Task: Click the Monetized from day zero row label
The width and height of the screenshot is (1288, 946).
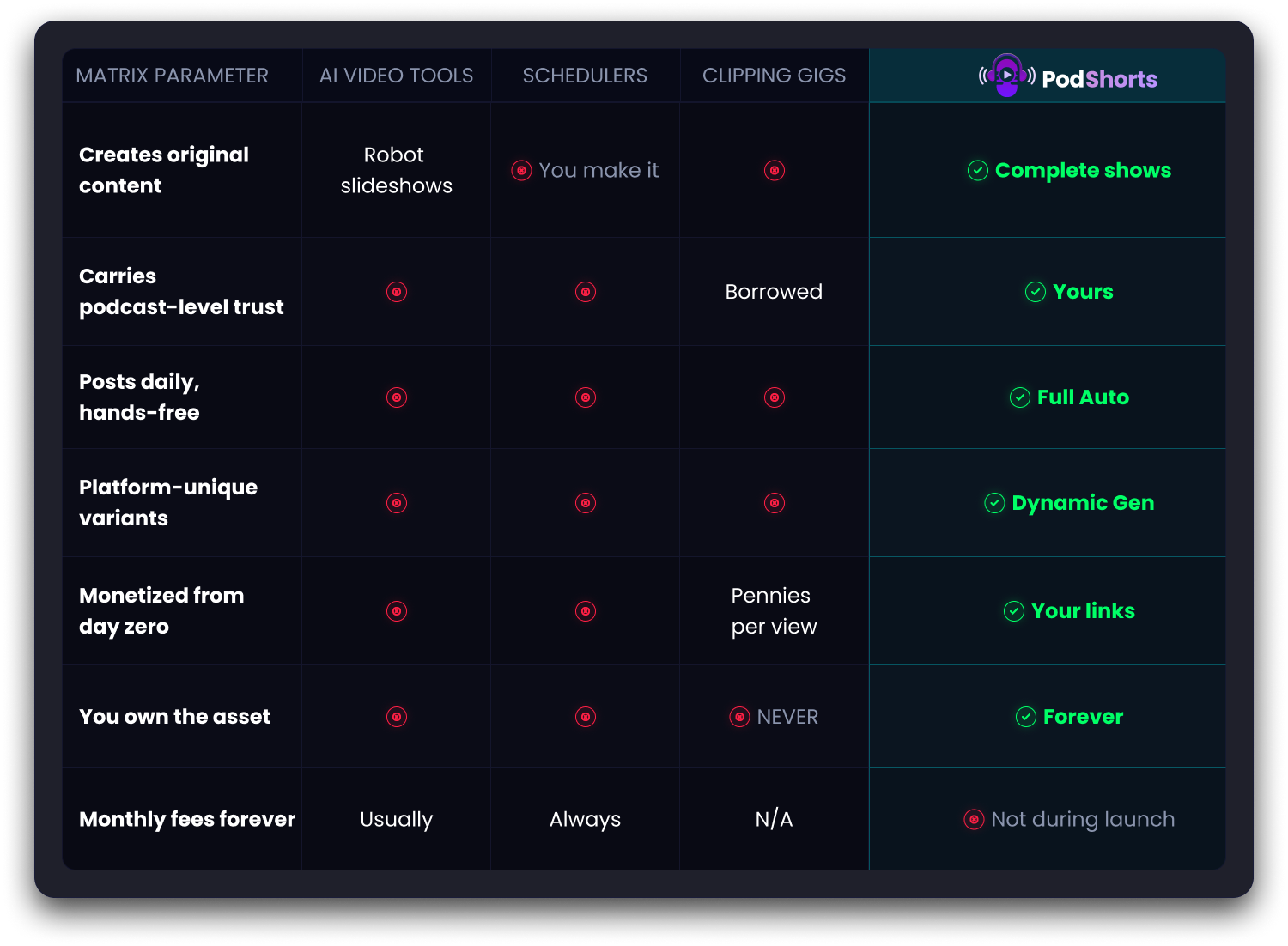Action: pyautogui.click(x=161, y=611)
